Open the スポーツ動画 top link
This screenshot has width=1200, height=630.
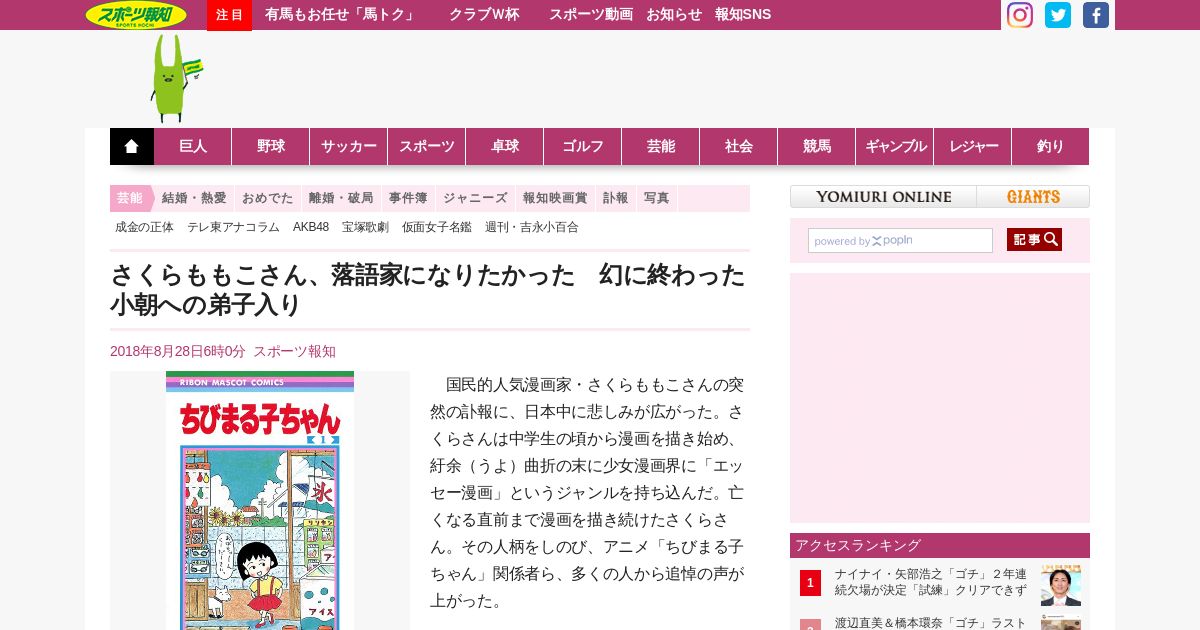pyautogui.click(x=591, y=15)
